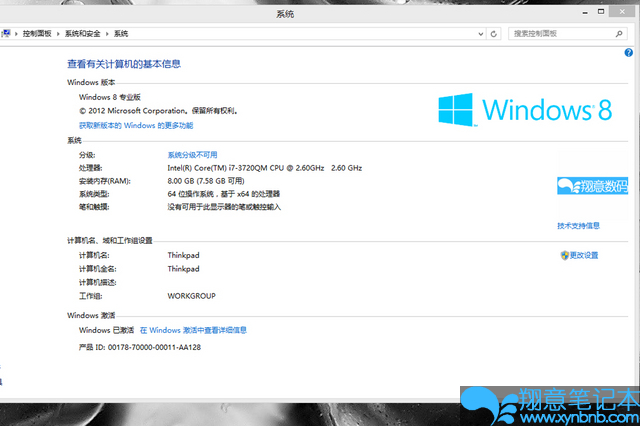Click the refresh button in address bar
This screenshot has height=426, width=640.
[493, 34]
